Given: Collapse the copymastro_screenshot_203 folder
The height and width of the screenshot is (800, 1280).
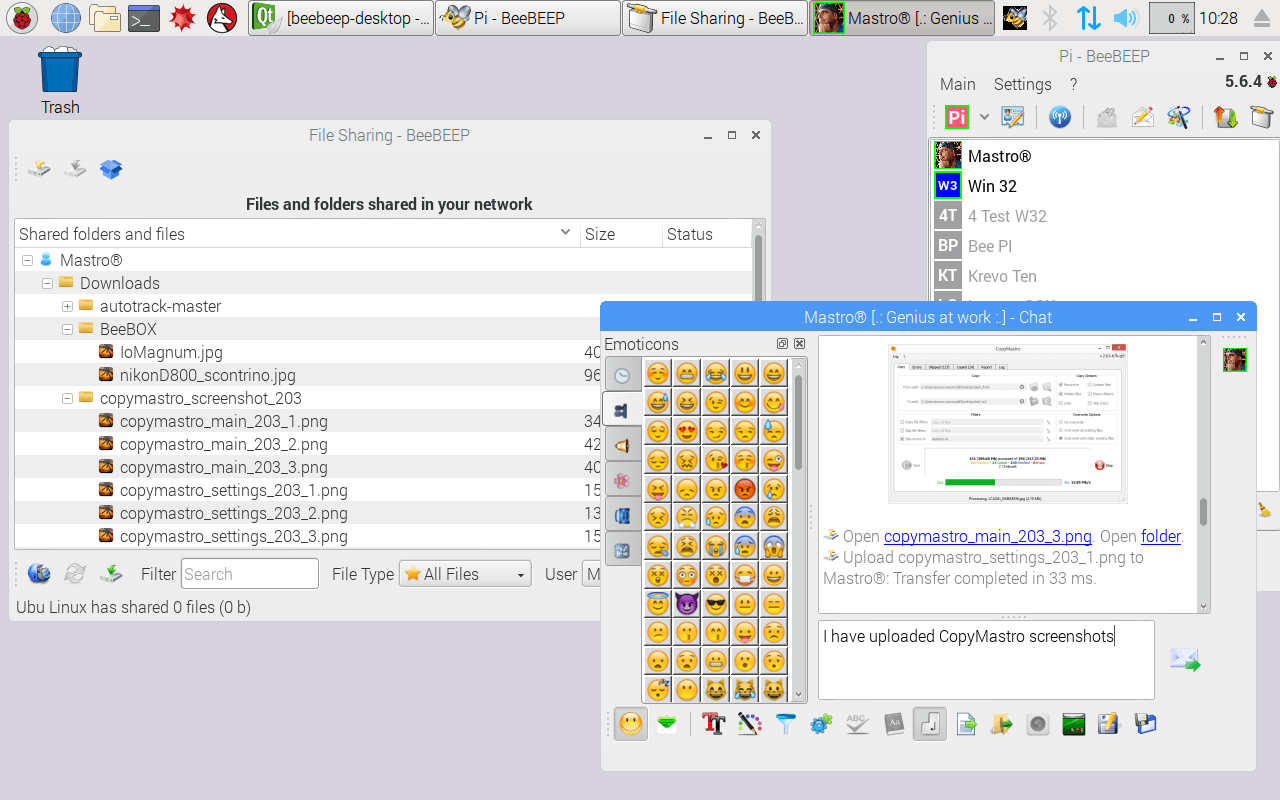Looking at the screenshot, I should 67,398.
